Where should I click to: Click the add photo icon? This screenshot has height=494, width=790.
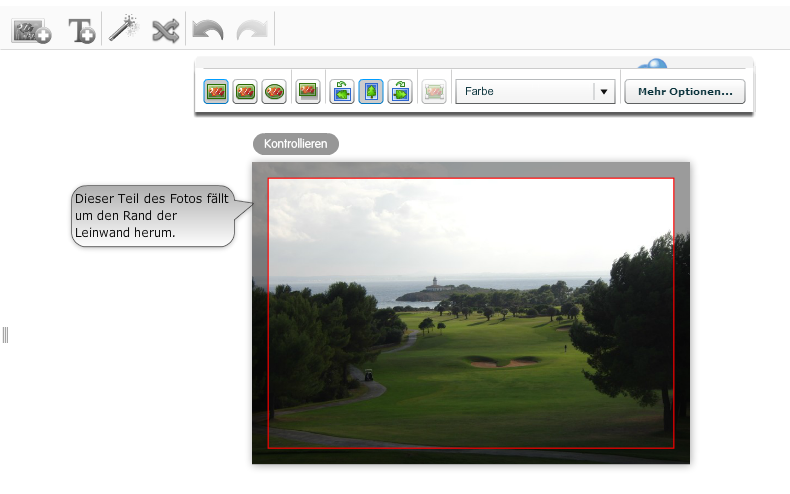pos(31,31)
